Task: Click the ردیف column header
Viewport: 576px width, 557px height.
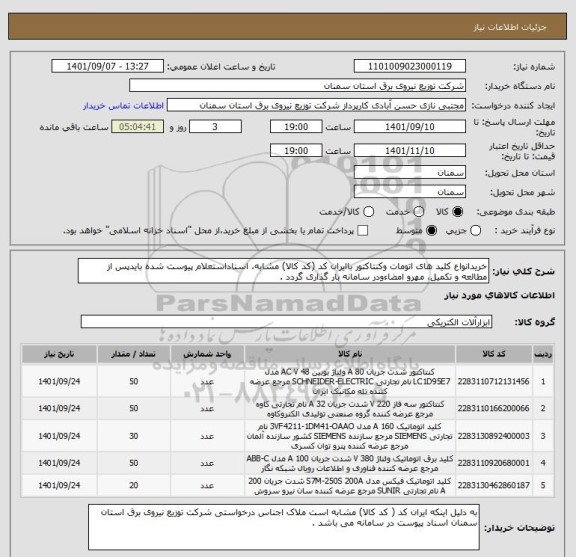Action: (x=543, y=354)
